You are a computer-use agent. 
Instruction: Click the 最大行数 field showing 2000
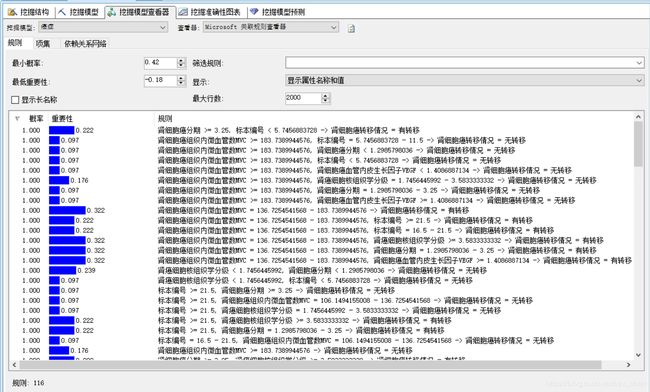[x=303, y=98]
